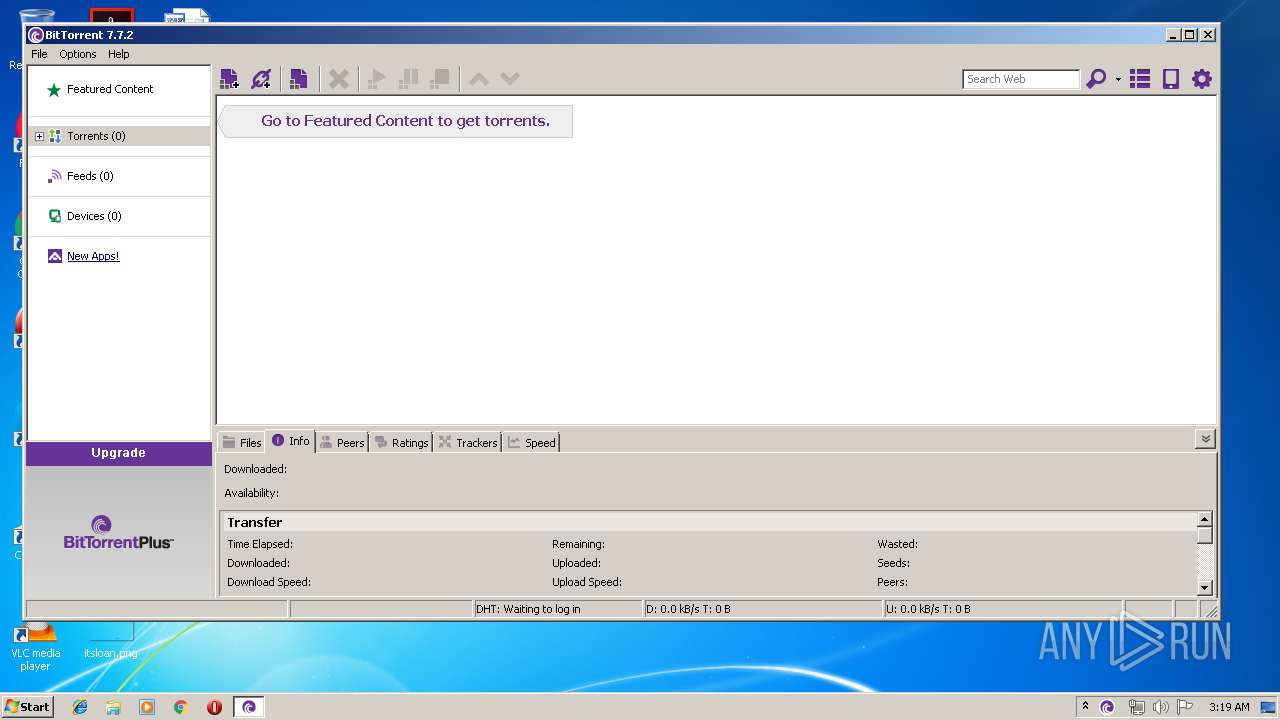Image resolution: width=1280 pixels, height=720 pixels.
Task: Click the New Apps! link
Action: [x=93, y=256]
